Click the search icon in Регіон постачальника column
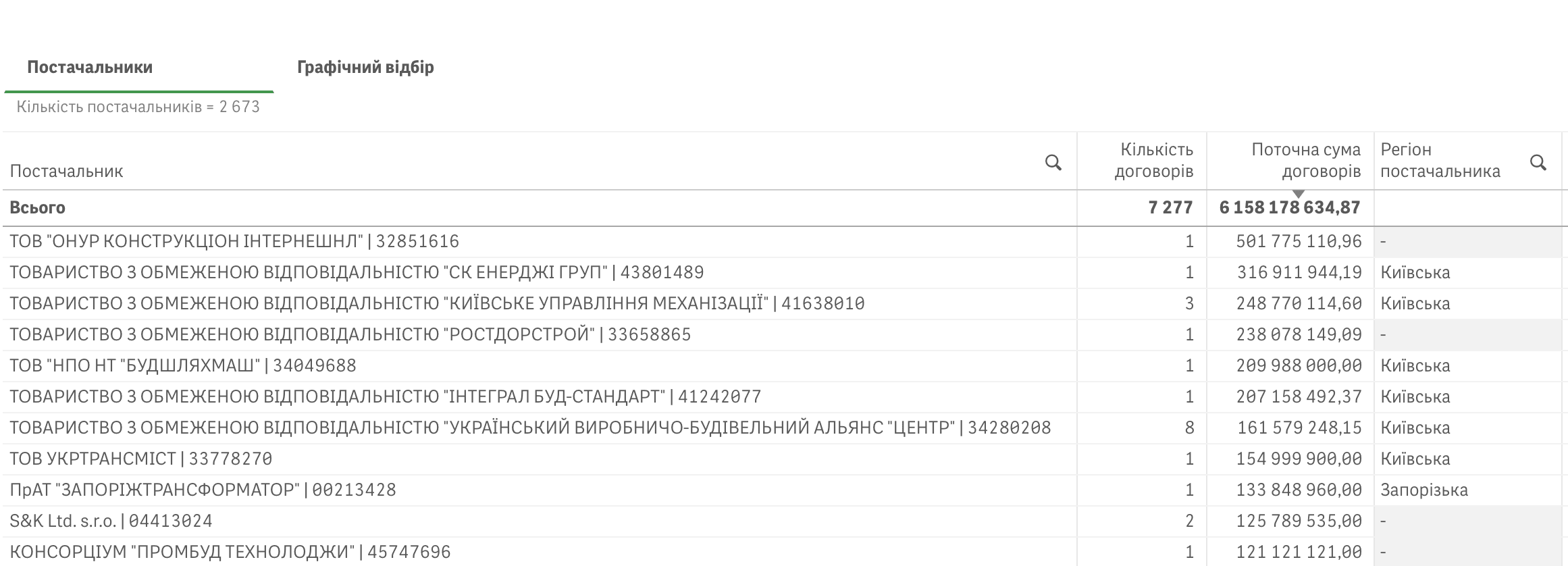1568x566 pixels. [x=1538, y=162]
